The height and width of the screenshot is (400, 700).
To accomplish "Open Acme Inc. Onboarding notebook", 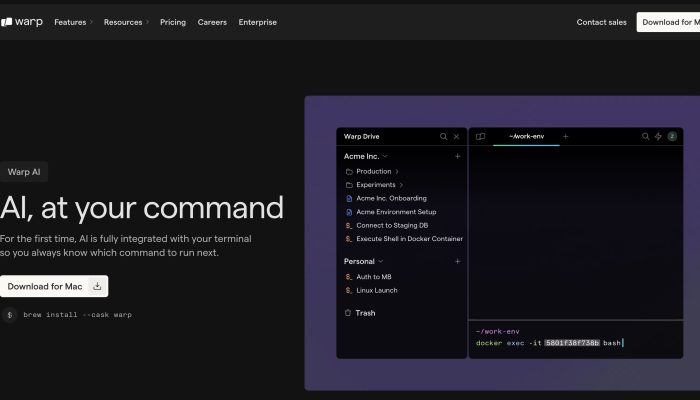I will click(x=392, y=198).
